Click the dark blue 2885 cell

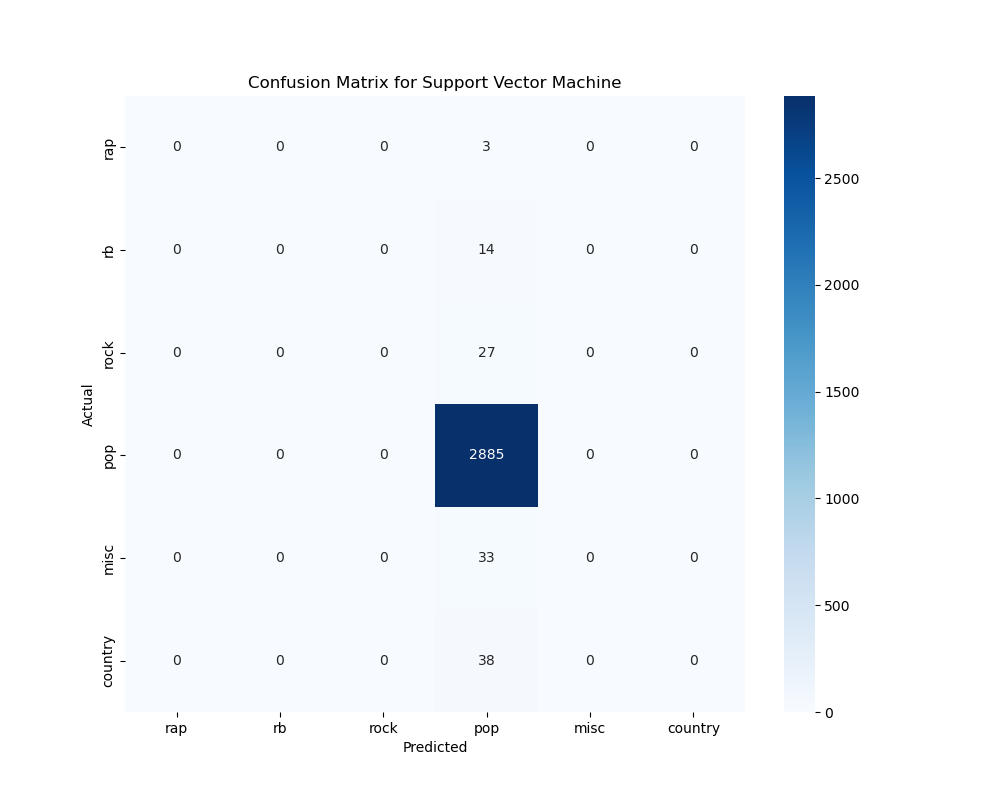click(486, 455)
